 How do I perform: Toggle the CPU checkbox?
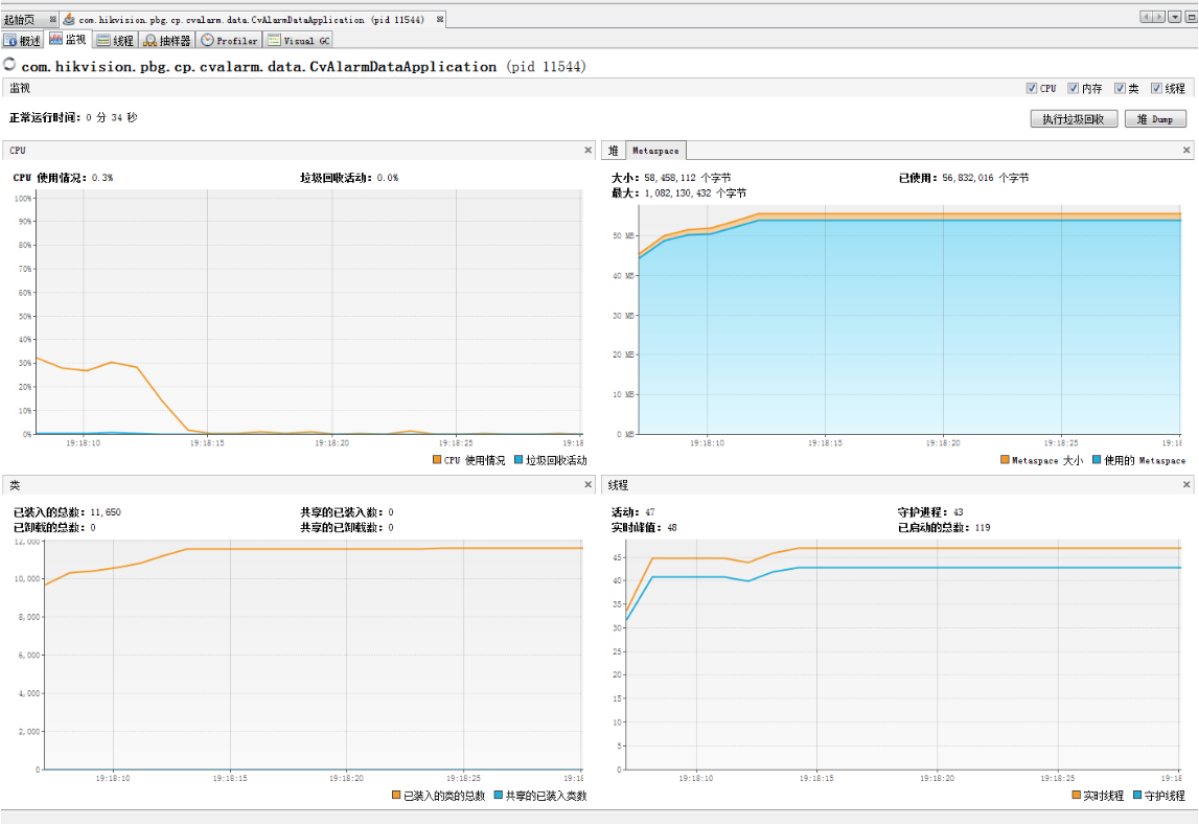pos(1032,88)
